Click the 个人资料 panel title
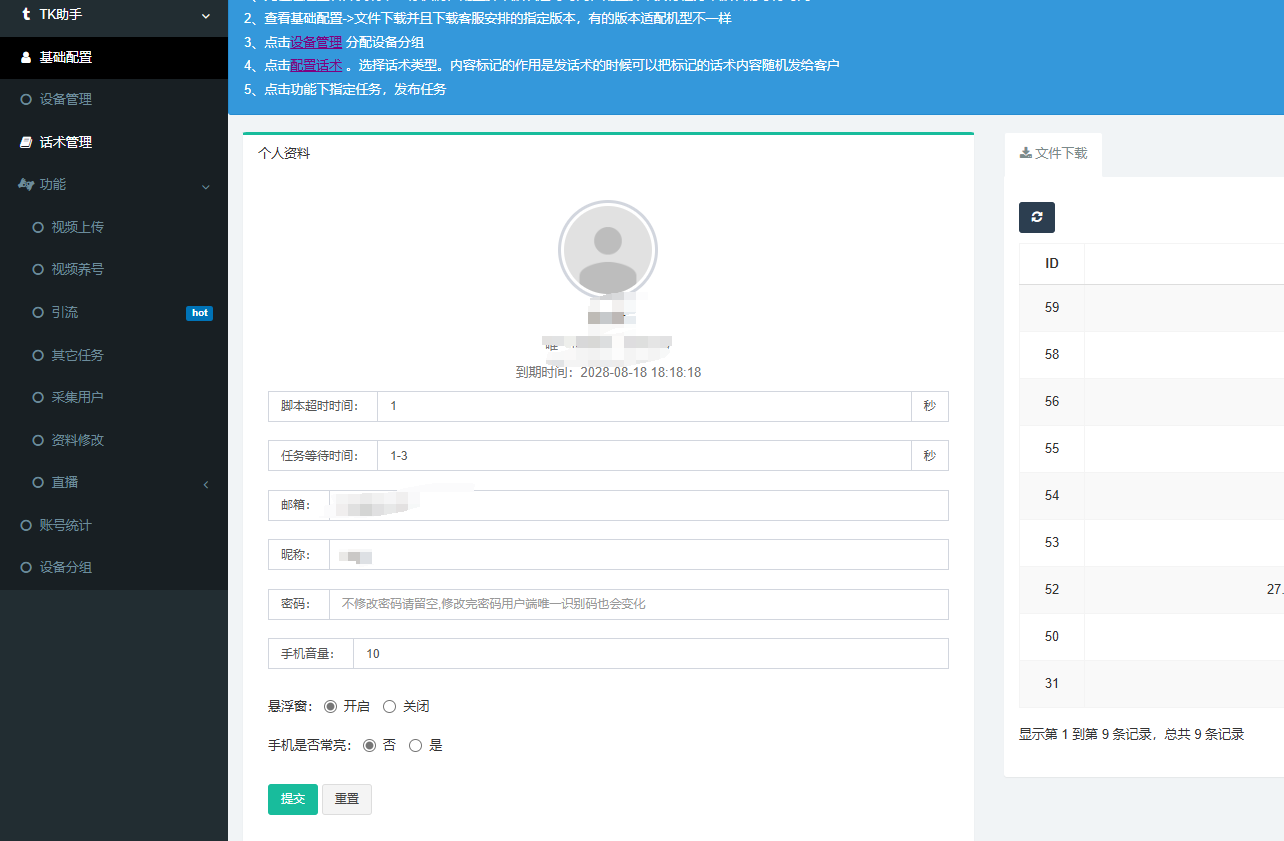 pyautogui.click(x=284, y=153)
